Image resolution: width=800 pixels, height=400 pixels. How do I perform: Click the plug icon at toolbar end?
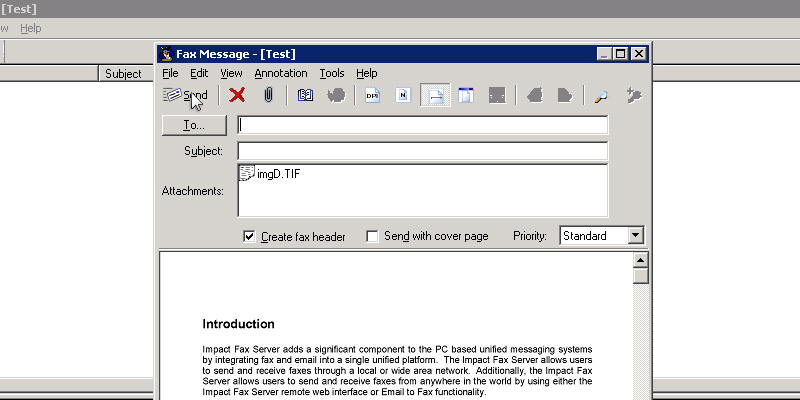coord(632,95)
